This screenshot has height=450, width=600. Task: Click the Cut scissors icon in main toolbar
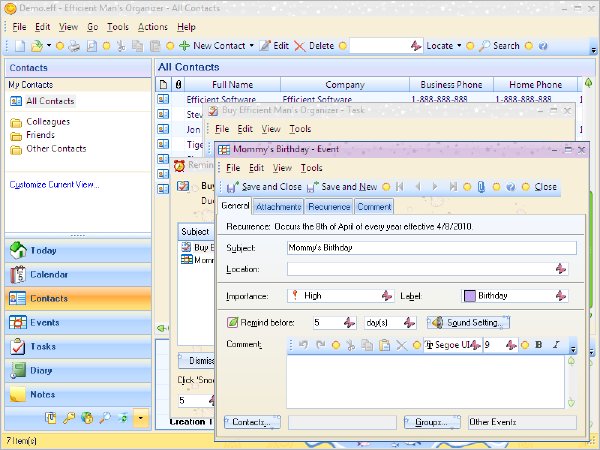tap(121, 46)
